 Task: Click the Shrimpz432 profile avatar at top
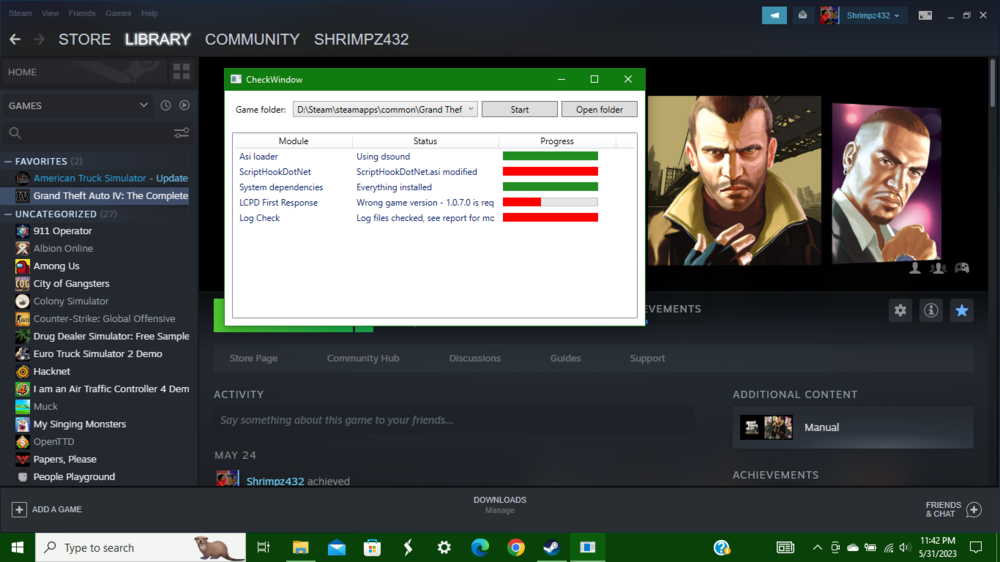(x=829, y=15)
